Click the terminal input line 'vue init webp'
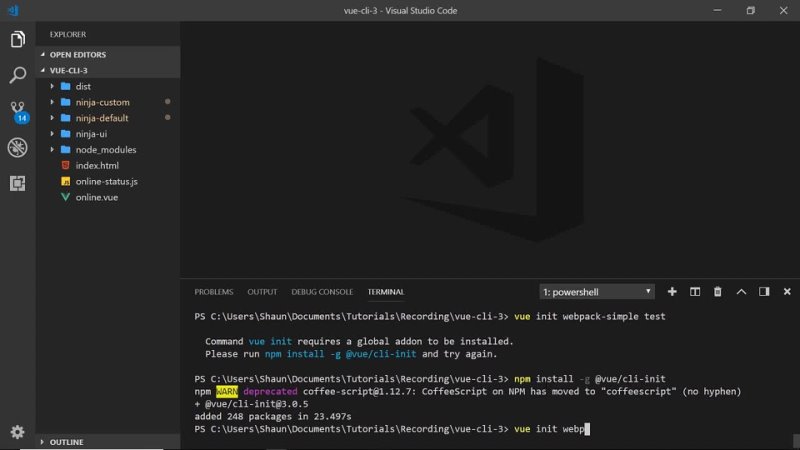The image size is (800, 450). (x=549, y=429)
